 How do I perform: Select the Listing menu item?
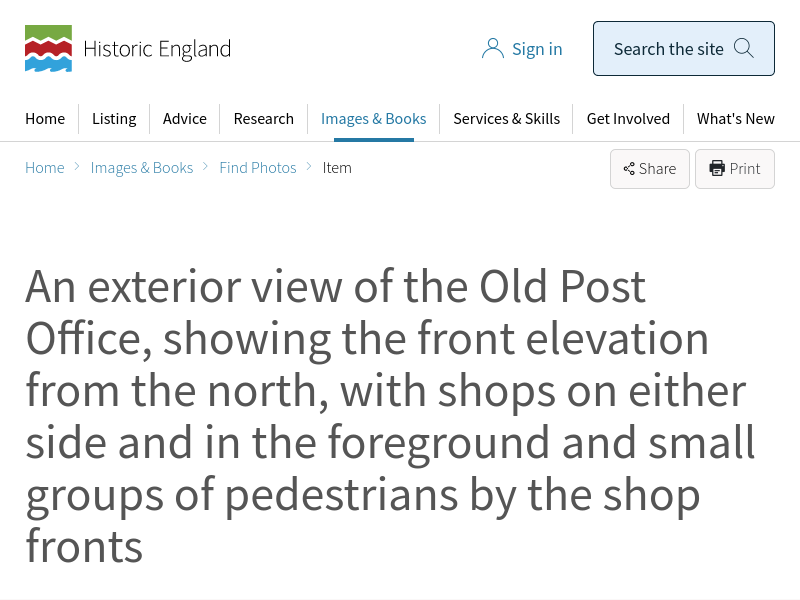pos(114,118)
